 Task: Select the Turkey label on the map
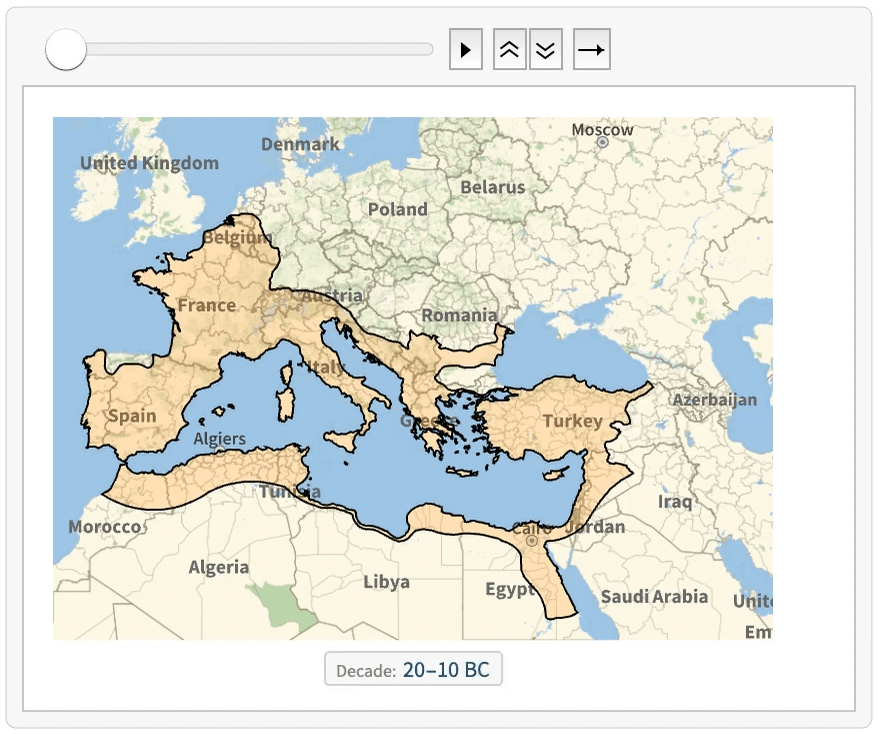(x=573, y=421)
